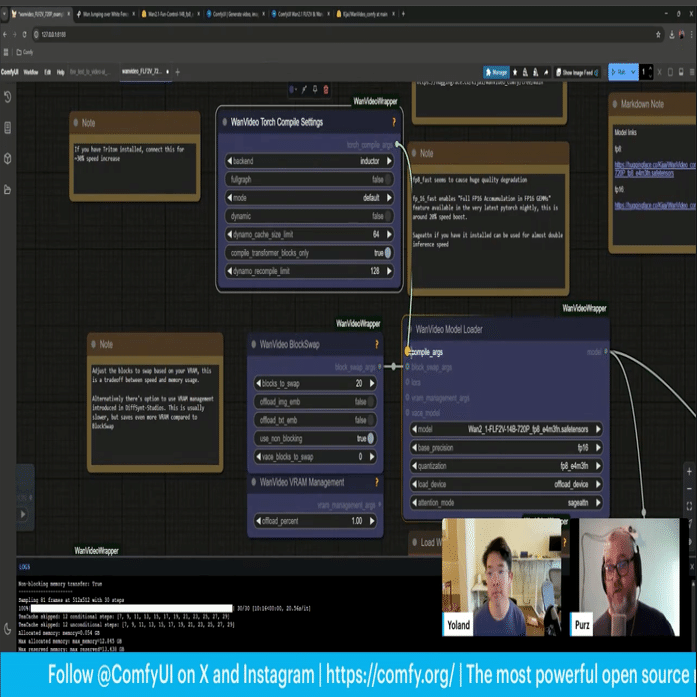Increase blocks_to_swap value with right arrow

pos(372,383)
